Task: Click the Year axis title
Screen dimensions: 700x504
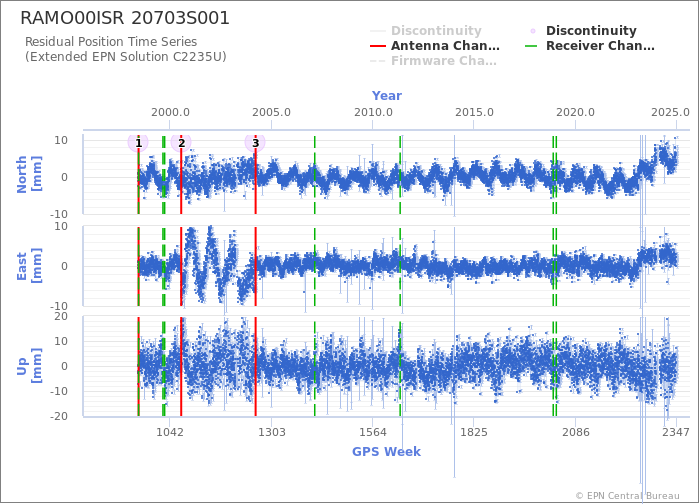Action: tap(387, 96)
